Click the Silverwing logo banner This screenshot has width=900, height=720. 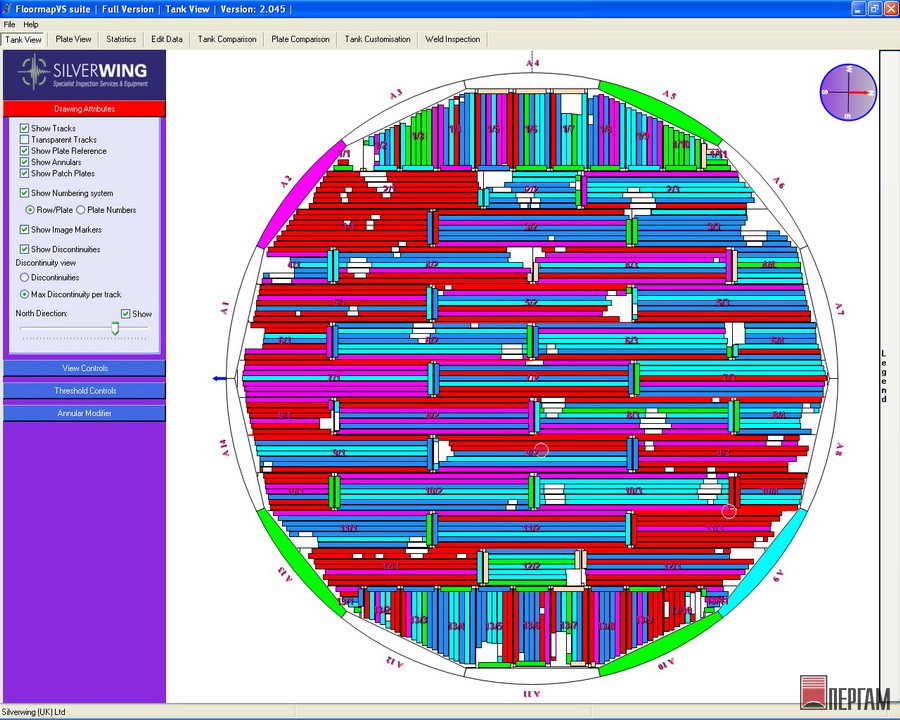click(x=84, y=74)
